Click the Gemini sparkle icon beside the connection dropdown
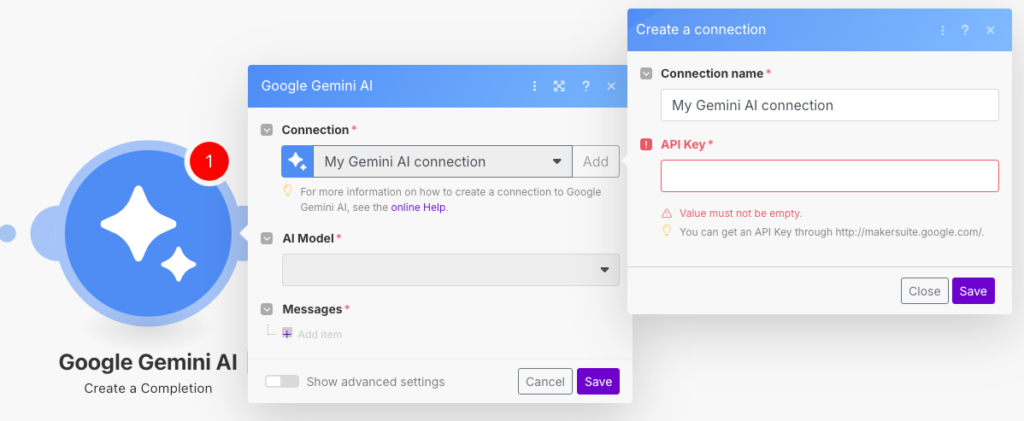1024x421 pixels. [x=297, y=161]
